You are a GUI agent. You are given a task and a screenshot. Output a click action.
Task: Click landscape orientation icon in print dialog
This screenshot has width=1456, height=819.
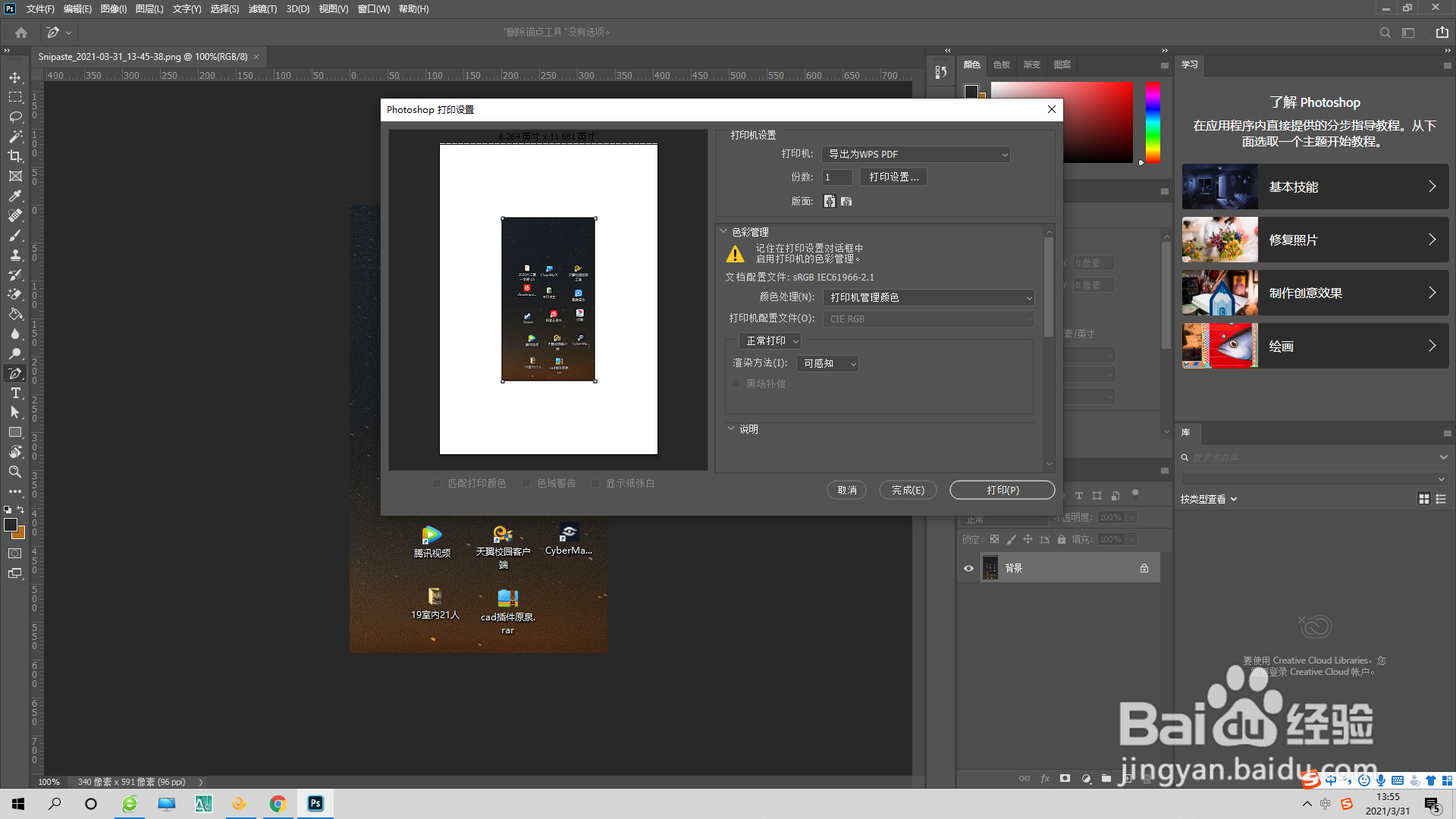click(846, 201)
